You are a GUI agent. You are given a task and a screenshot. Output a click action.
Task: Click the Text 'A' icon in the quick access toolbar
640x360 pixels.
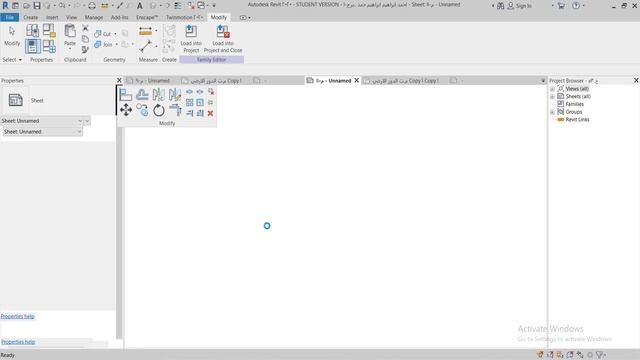(x=140, y=6)
